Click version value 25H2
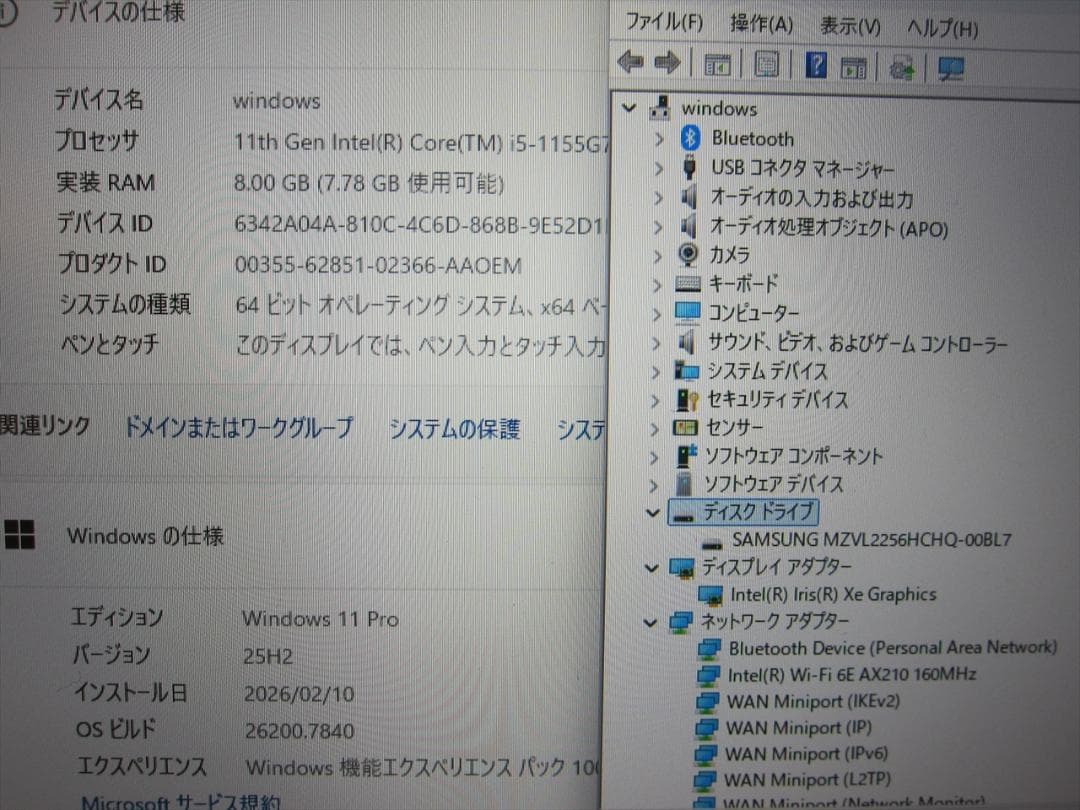The height and width of the screenshot is (810, 1080). 268,656
